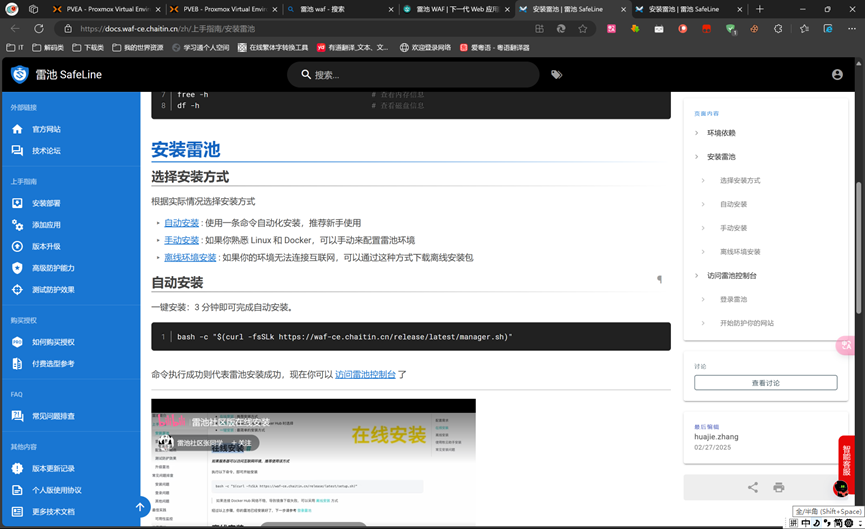Open the 个人版使用协议 document icon
The width and height of the screenshot is (865, 529).
tap(17, 490)
